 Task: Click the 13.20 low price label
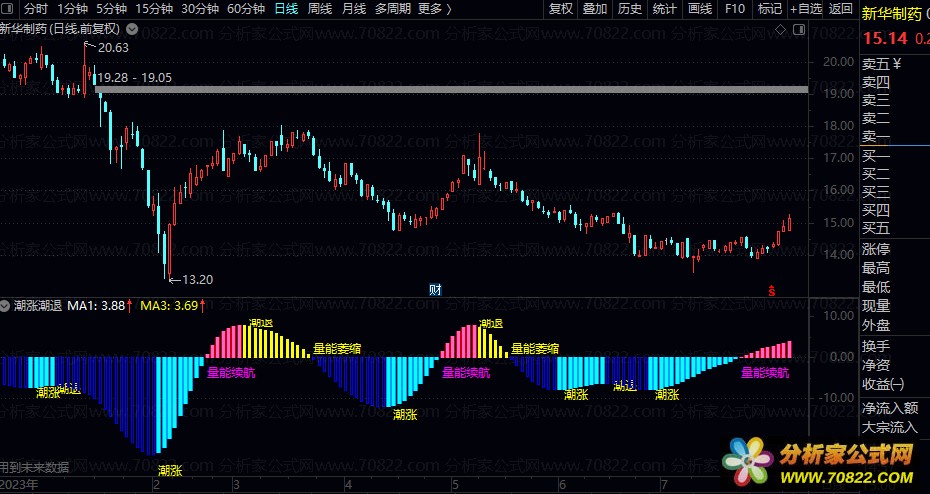click(198, 279)
